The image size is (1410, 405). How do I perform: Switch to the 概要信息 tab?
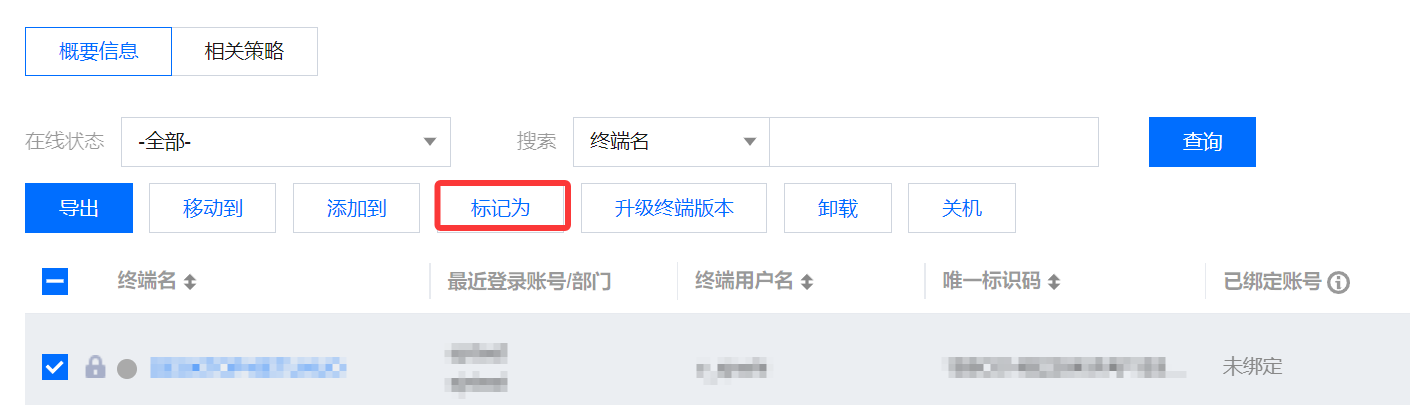point(98,52)
